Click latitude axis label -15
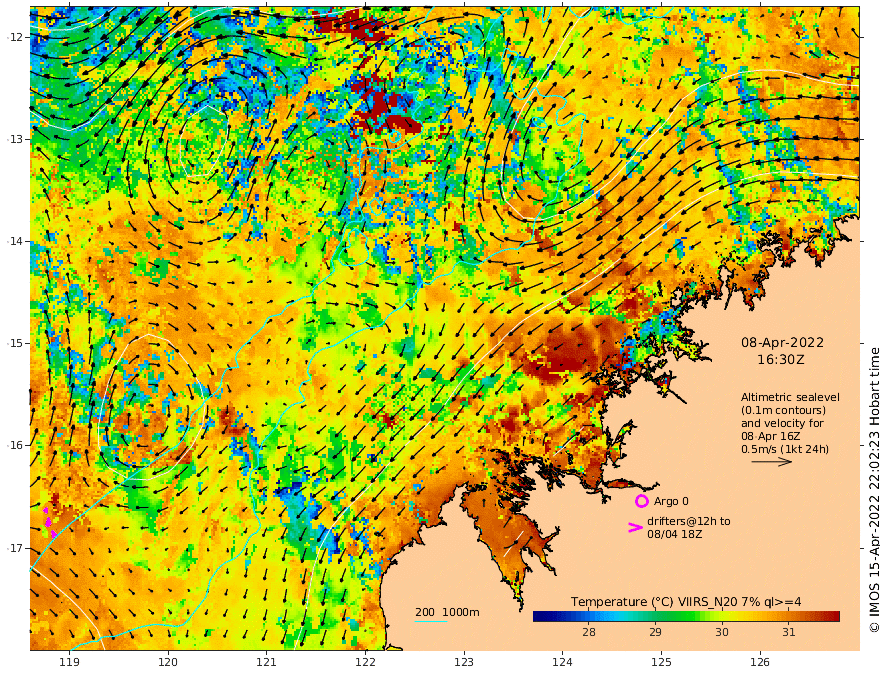The width and height of the screenshot is (880, 680). (15, 343)
